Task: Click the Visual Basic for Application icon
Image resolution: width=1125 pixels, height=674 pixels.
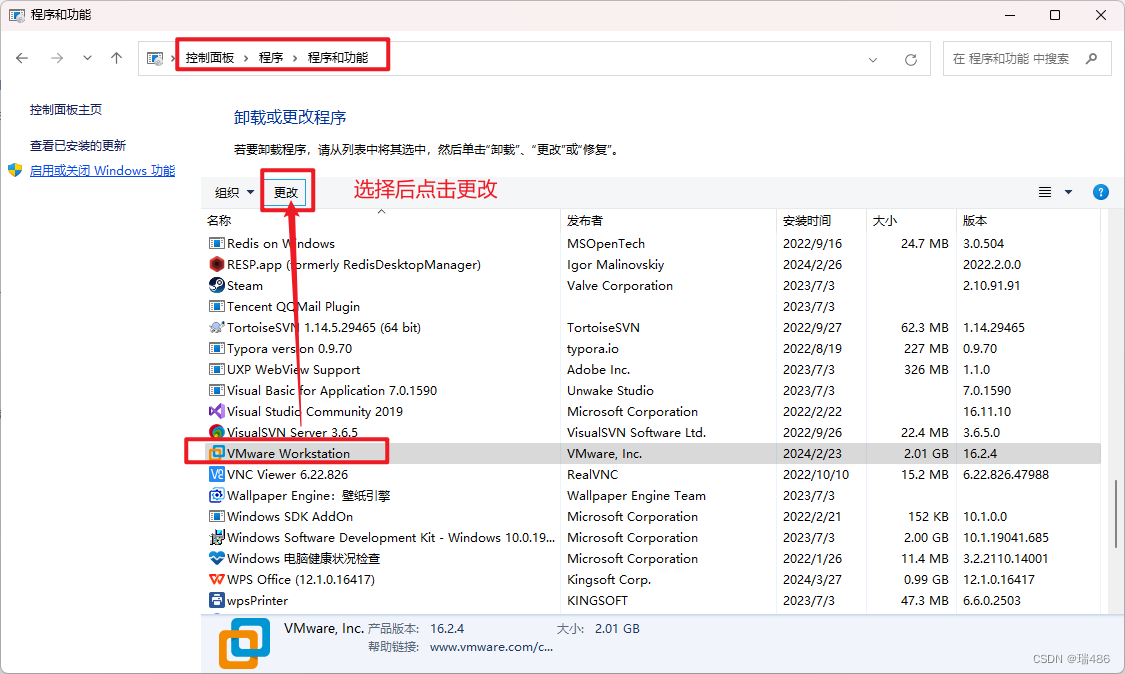Action: point(216,390)
